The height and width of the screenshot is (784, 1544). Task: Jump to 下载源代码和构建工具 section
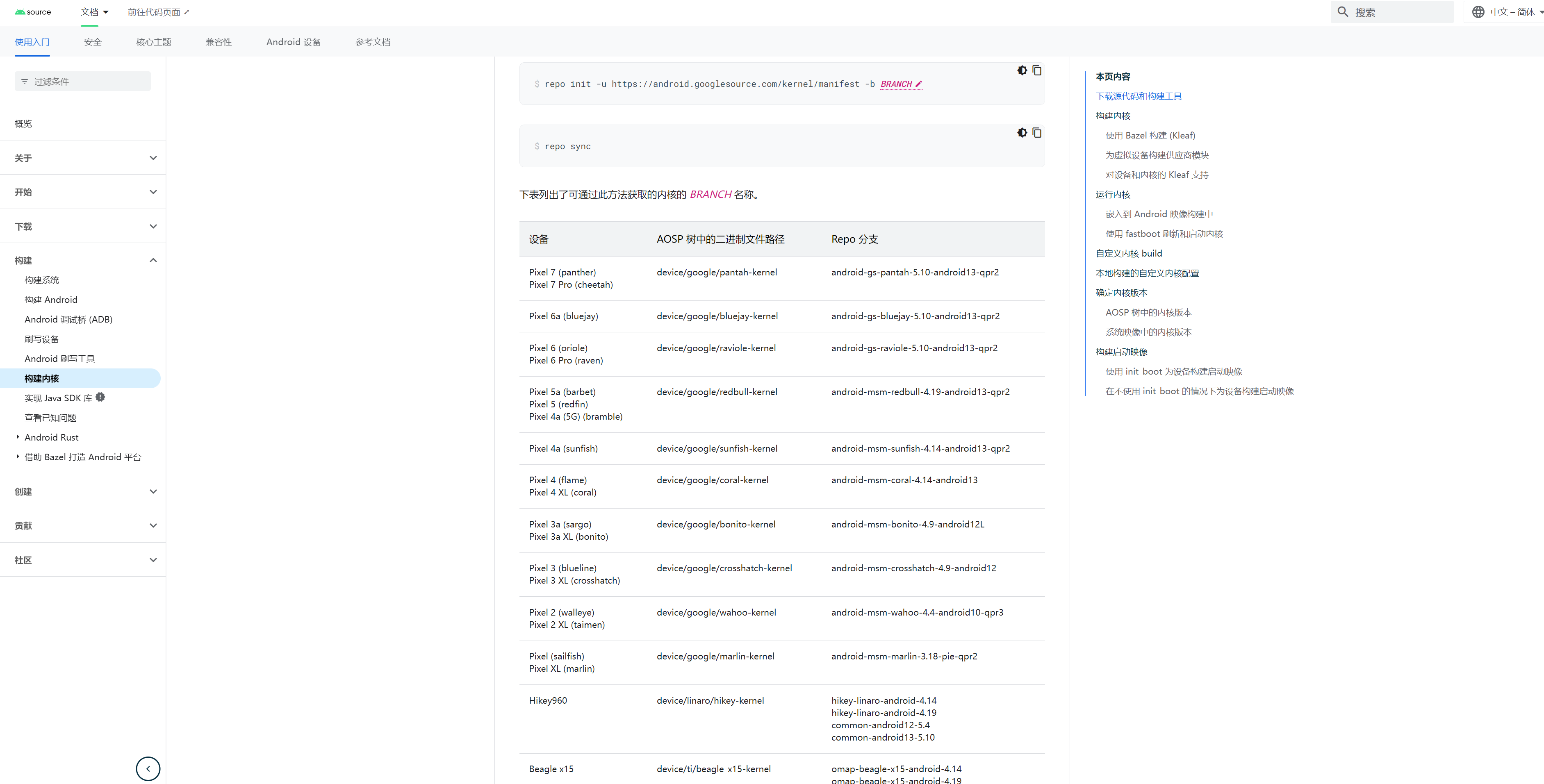click(1139, 96)
